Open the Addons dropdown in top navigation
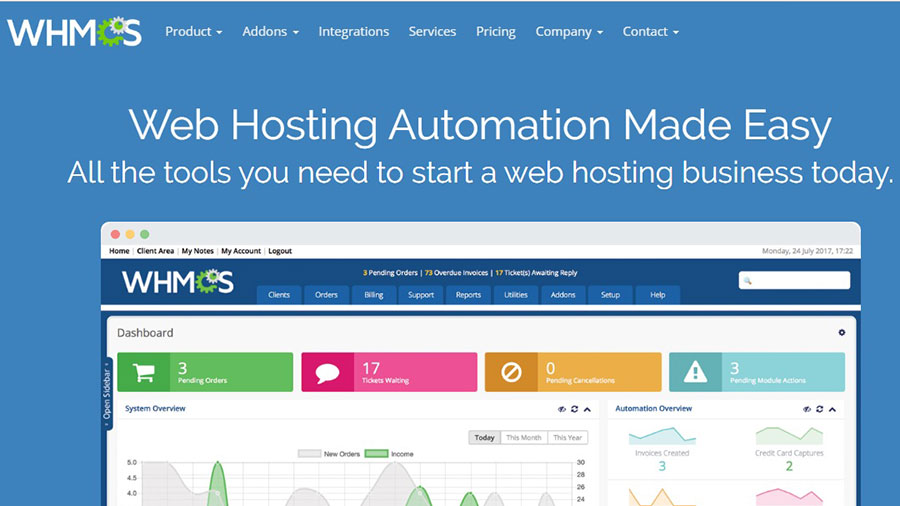This screenshot has width=900, height=506. [270, 32]
